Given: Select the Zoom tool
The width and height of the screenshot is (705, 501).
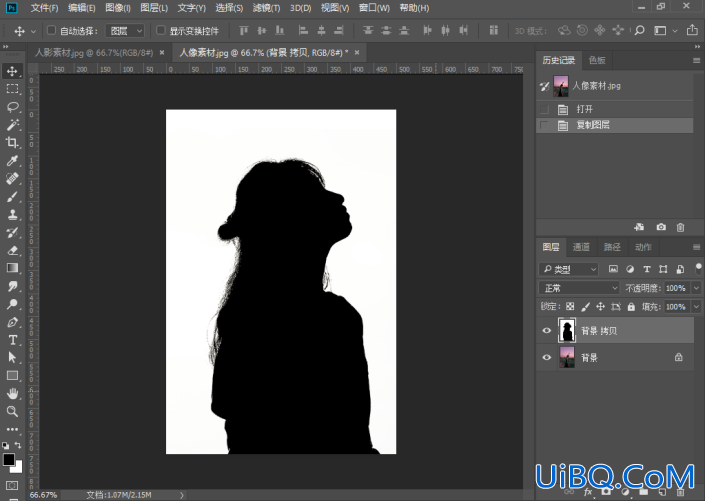Looking at the screenshot, I should pyautogui.click(x=12, y=411).
